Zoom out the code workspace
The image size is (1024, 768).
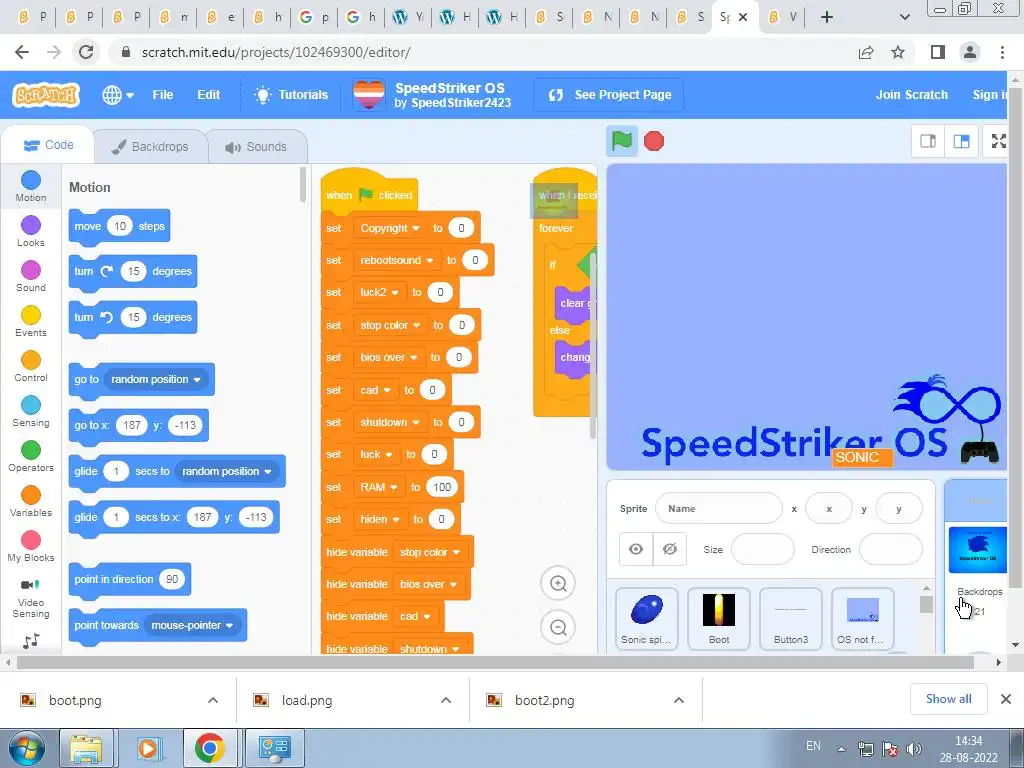pos(558,627)
